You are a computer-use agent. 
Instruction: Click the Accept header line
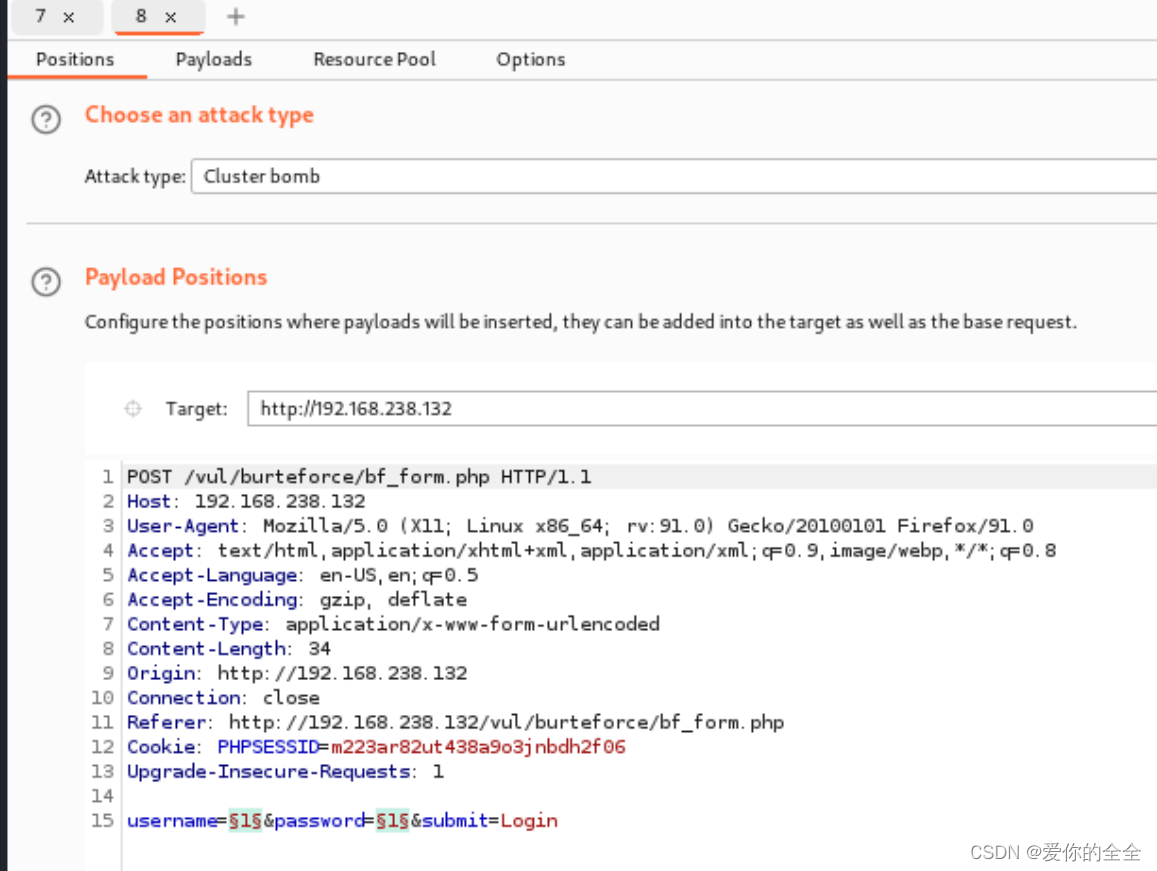(591, 551)
